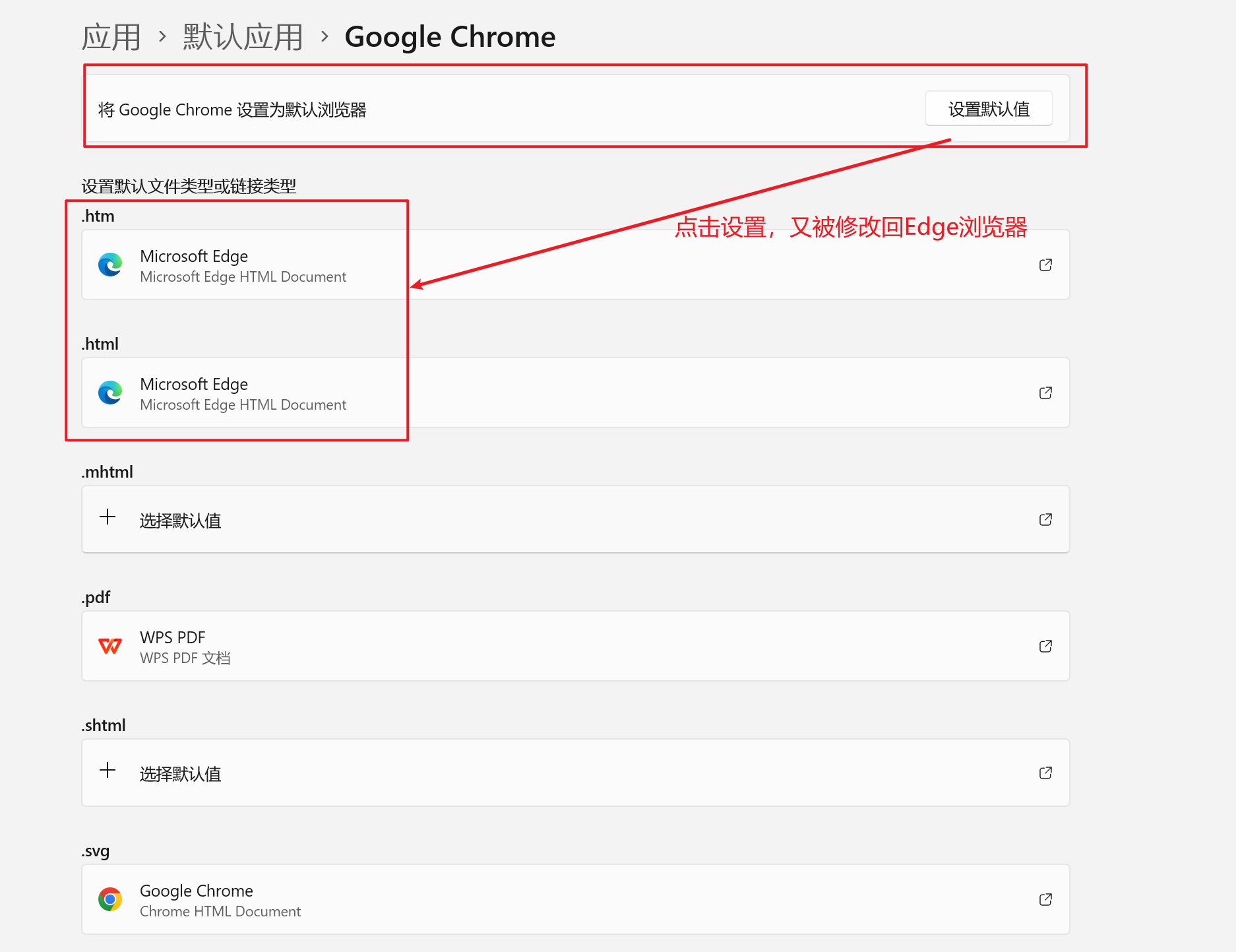Click the Google Chrome icon under .svg
Image resolution: width=1236 pixels, height=952 pixels.
pos(110,899)
